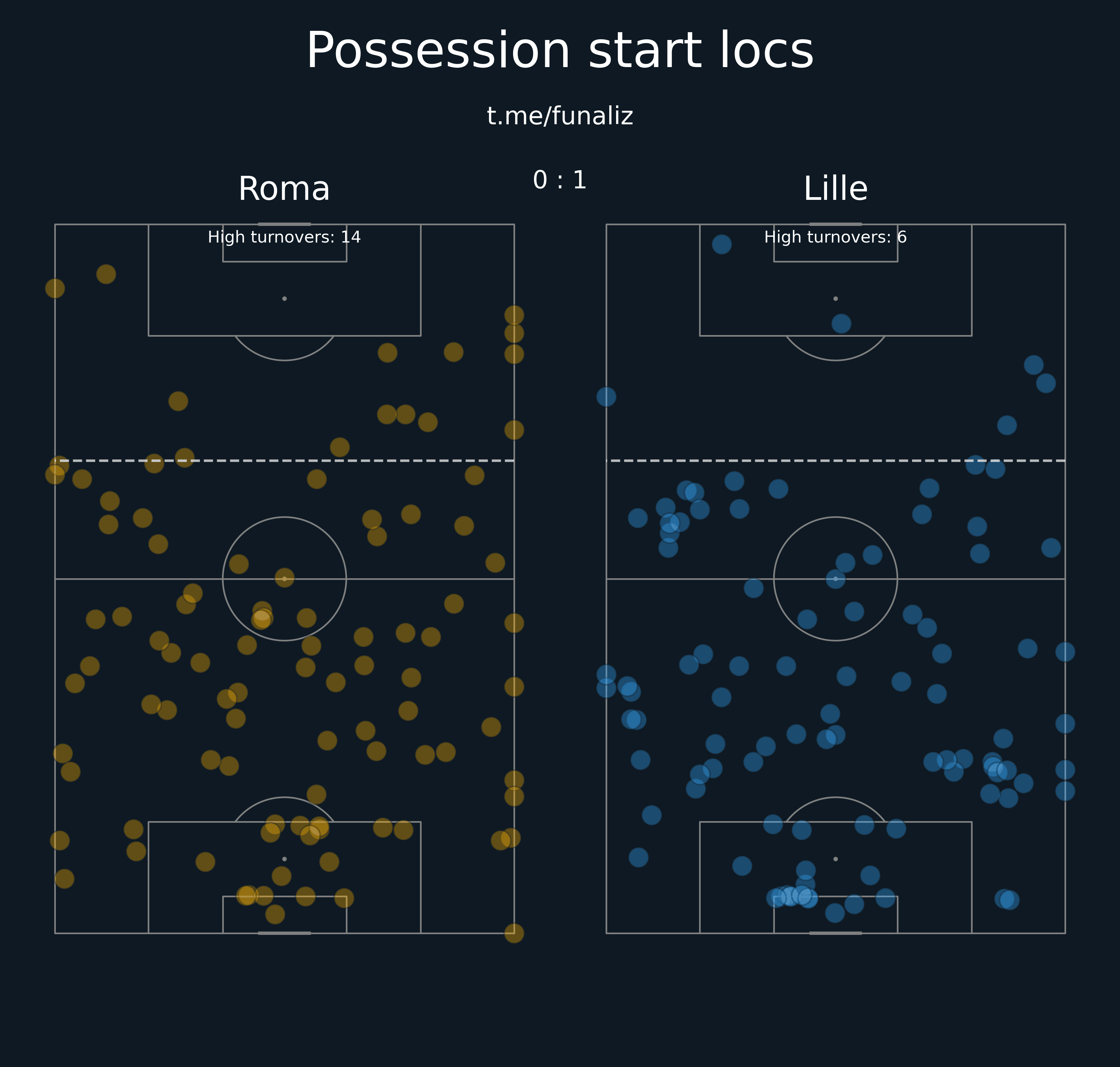This screenshot has width=1120, height=1067.
Task: Select Lille's lone left-touchline dot above dashed line
Action: tap(606, 397)
